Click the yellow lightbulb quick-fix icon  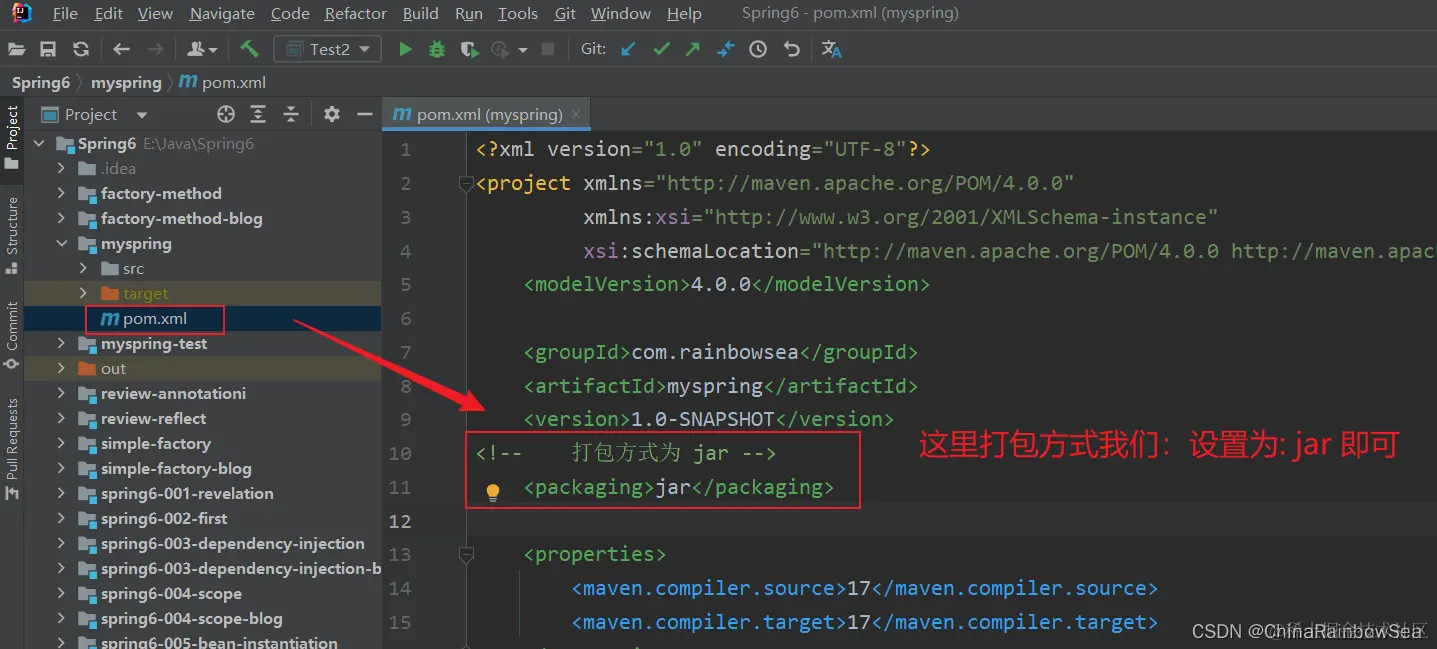click(493, 492)
